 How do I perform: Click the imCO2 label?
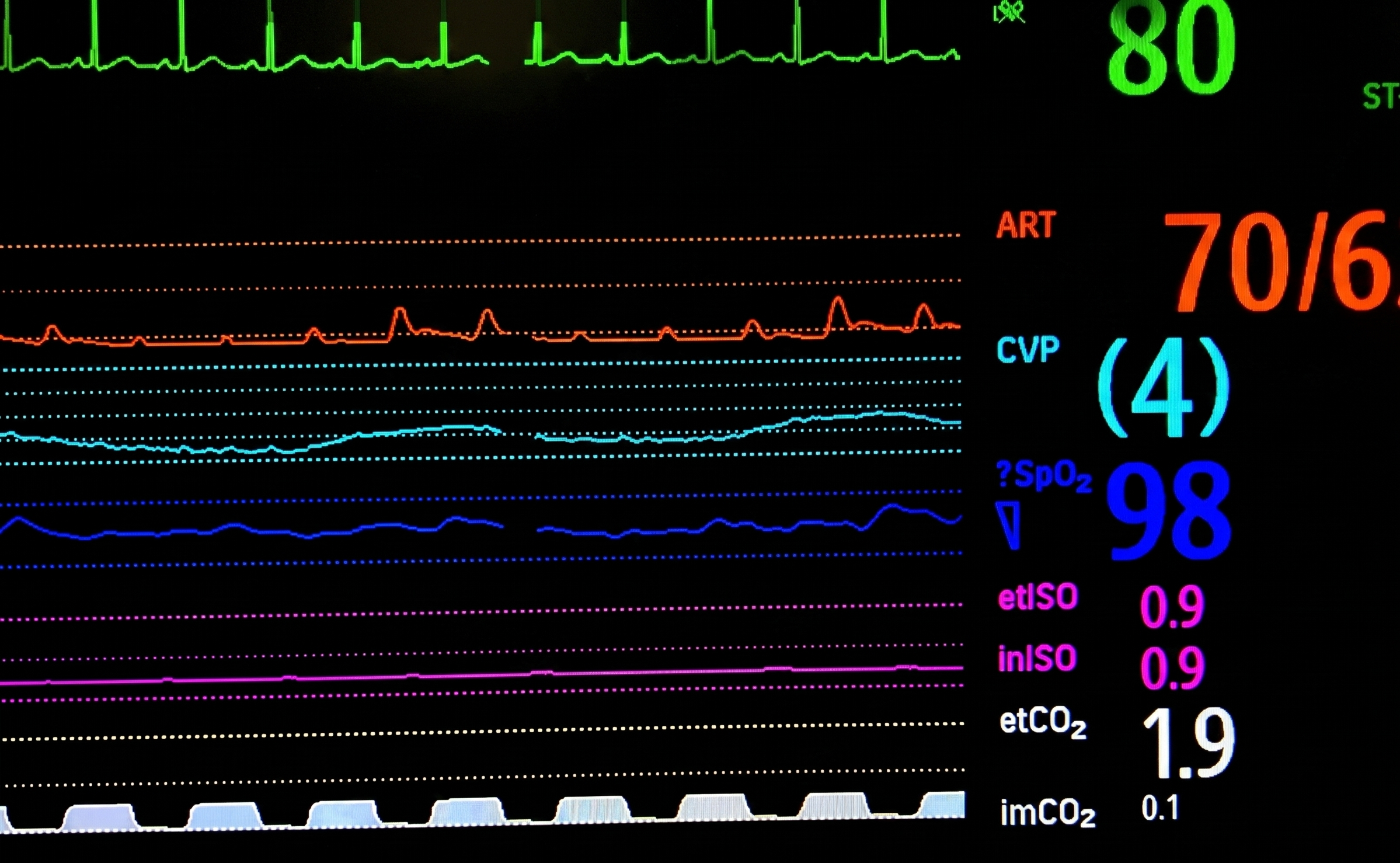[1047, 812]
